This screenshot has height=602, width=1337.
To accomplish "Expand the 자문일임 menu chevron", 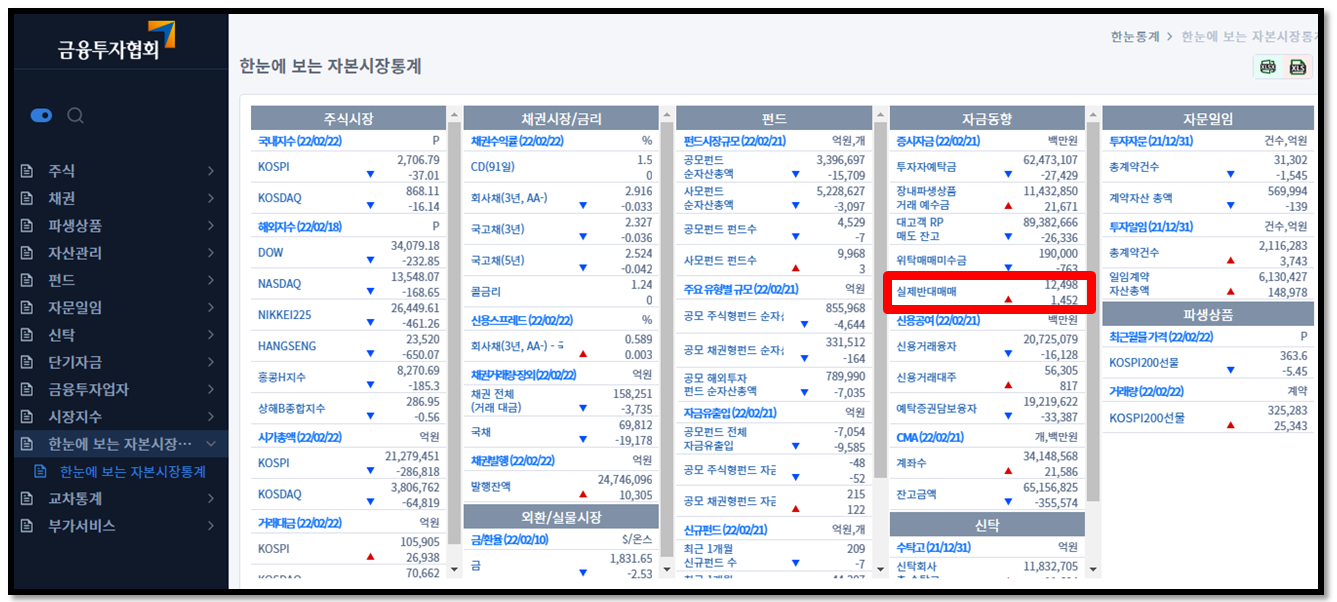I will [x=210, y=307].
